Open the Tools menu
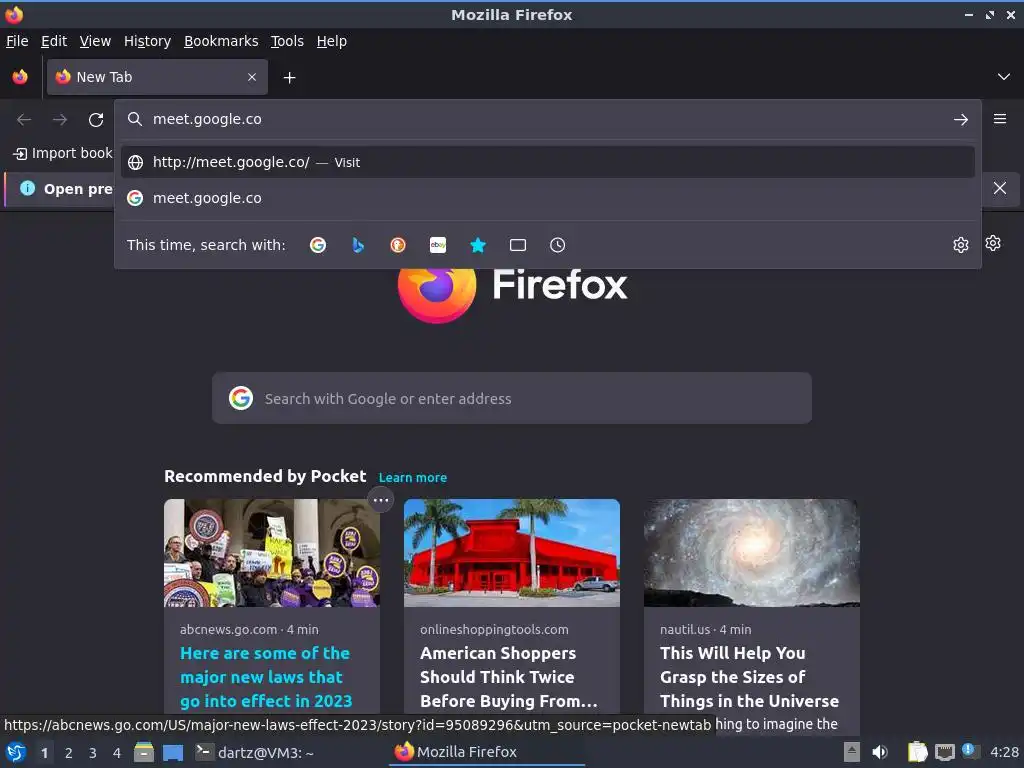The width and height of the screenshot is (1024, 768). click(287, 41)
